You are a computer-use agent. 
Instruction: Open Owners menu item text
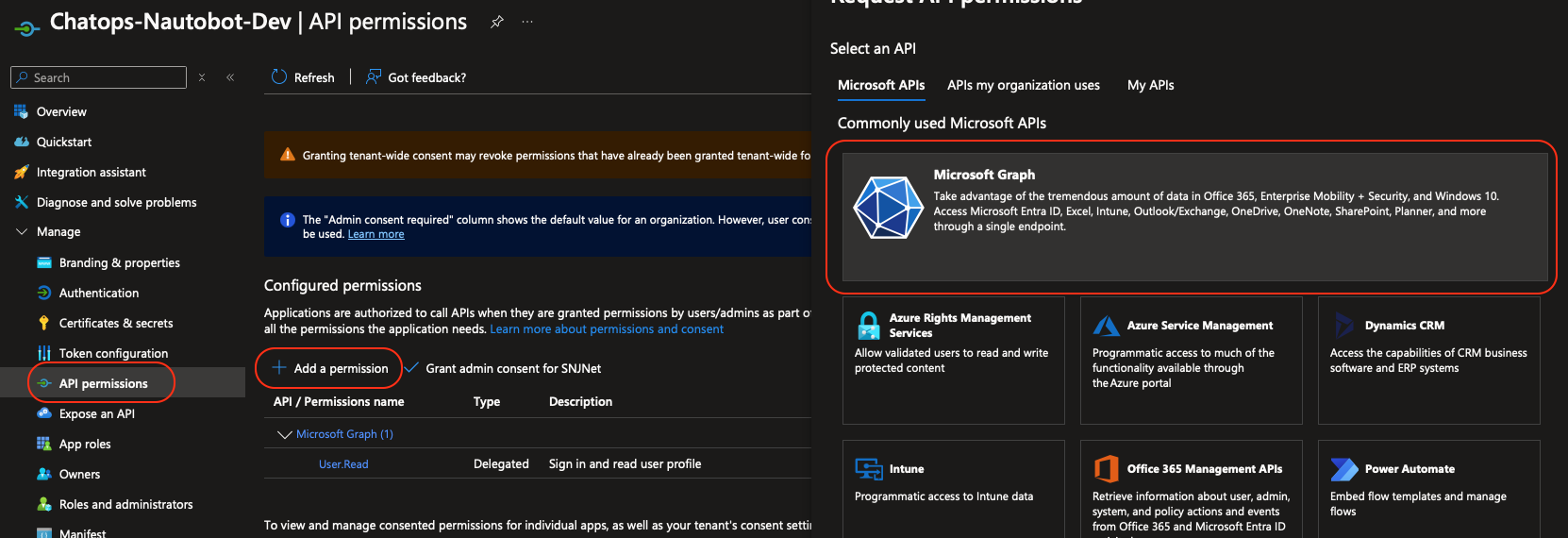79,474
